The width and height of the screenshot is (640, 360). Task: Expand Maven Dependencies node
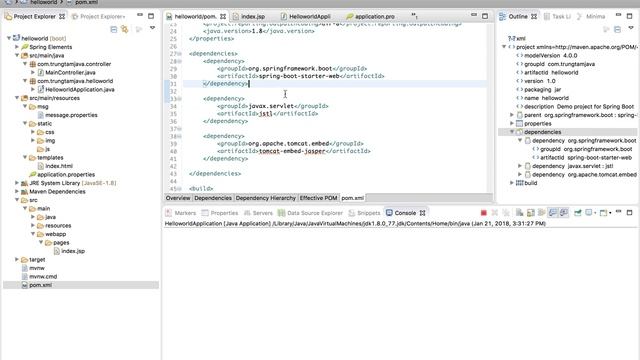pyautogui.click(x=17, y=191)
